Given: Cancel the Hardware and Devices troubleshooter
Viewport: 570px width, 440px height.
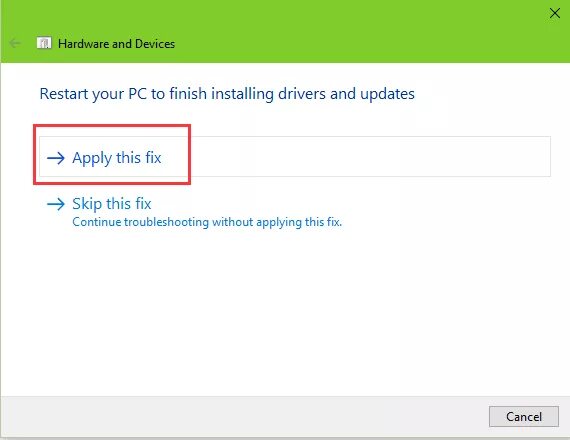Looking at the screenshot, I should tap(524, 416).
